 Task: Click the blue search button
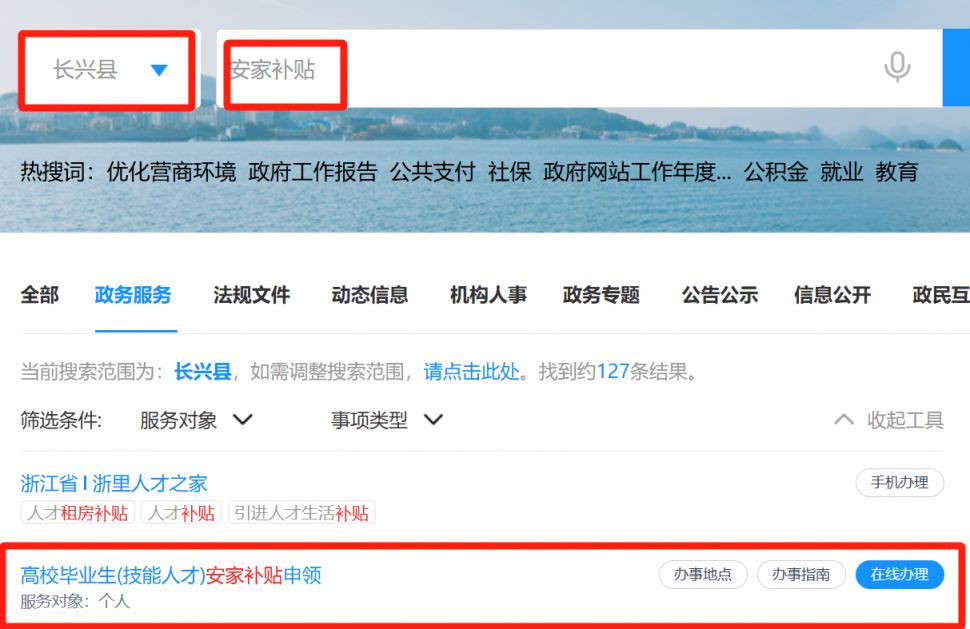(956, 68)
